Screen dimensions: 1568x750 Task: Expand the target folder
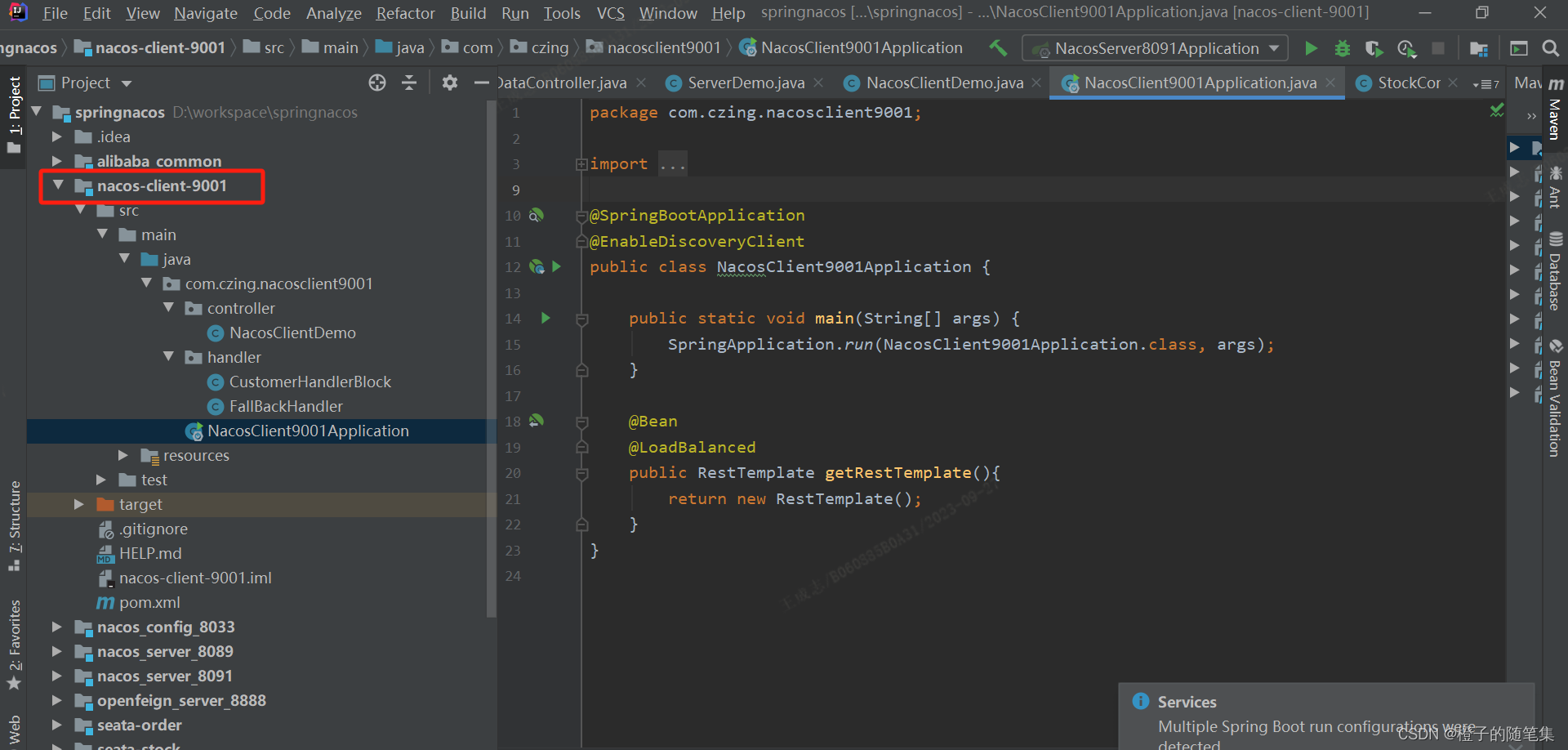pos(79,504)
